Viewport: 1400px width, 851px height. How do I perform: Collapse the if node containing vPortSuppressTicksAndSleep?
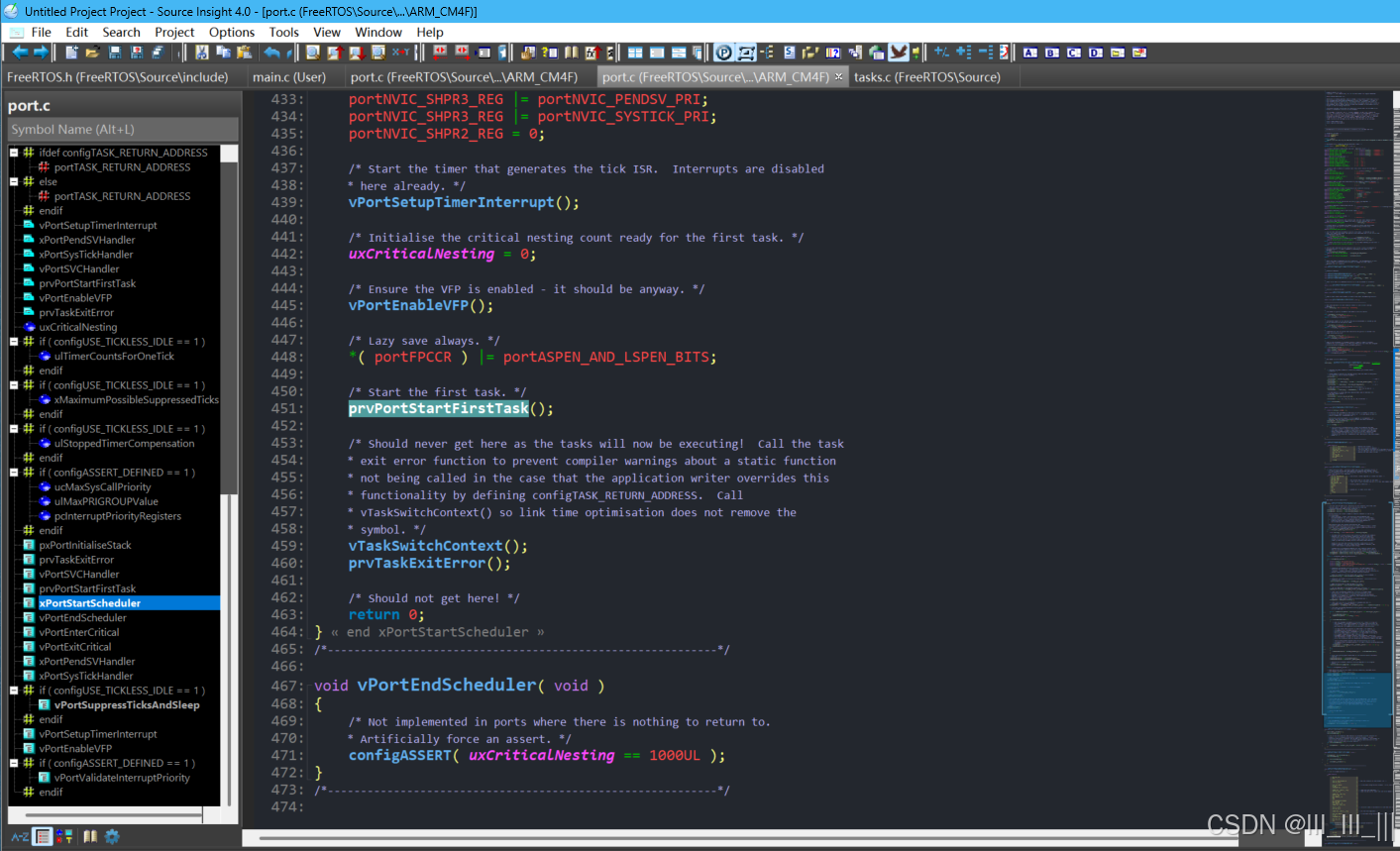14,691
